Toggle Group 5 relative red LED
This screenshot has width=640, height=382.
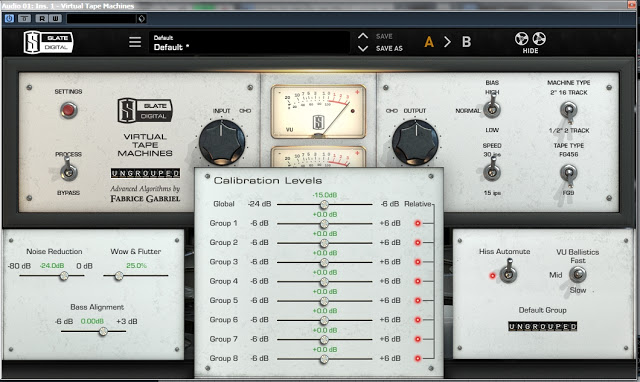pos(418,300)
